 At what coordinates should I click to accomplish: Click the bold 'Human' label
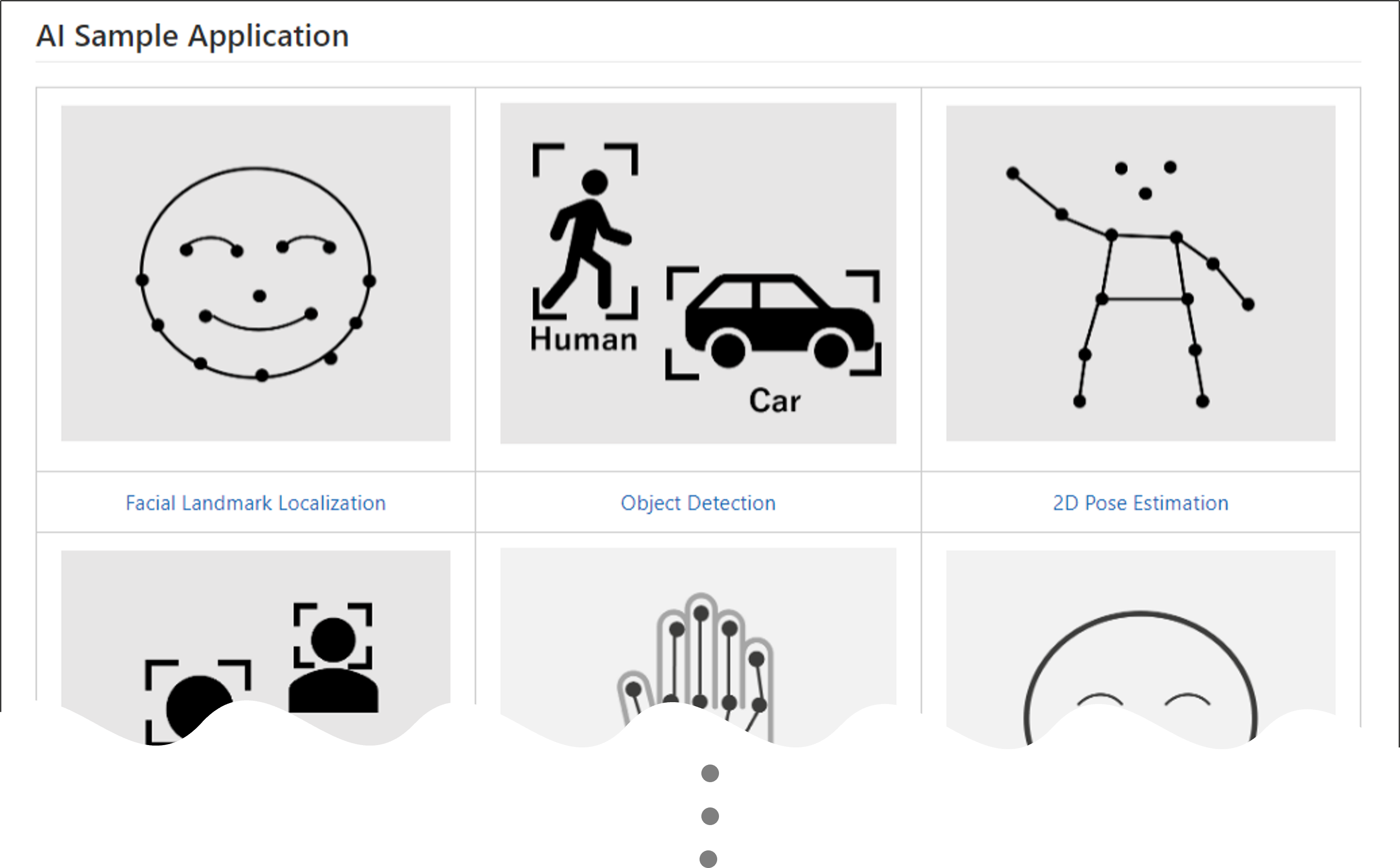point(583,339)
